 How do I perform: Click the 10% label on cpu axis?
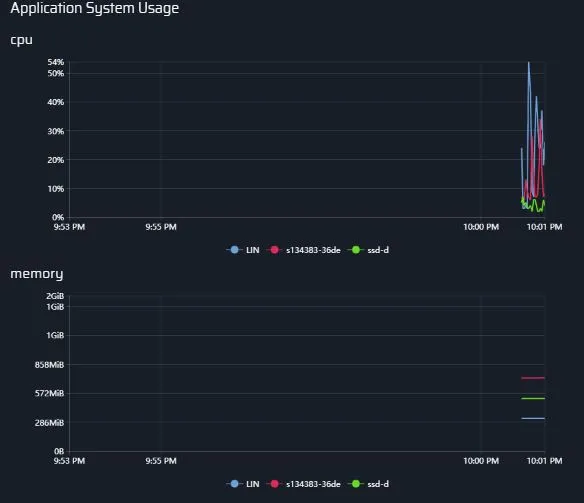point(56,189)
